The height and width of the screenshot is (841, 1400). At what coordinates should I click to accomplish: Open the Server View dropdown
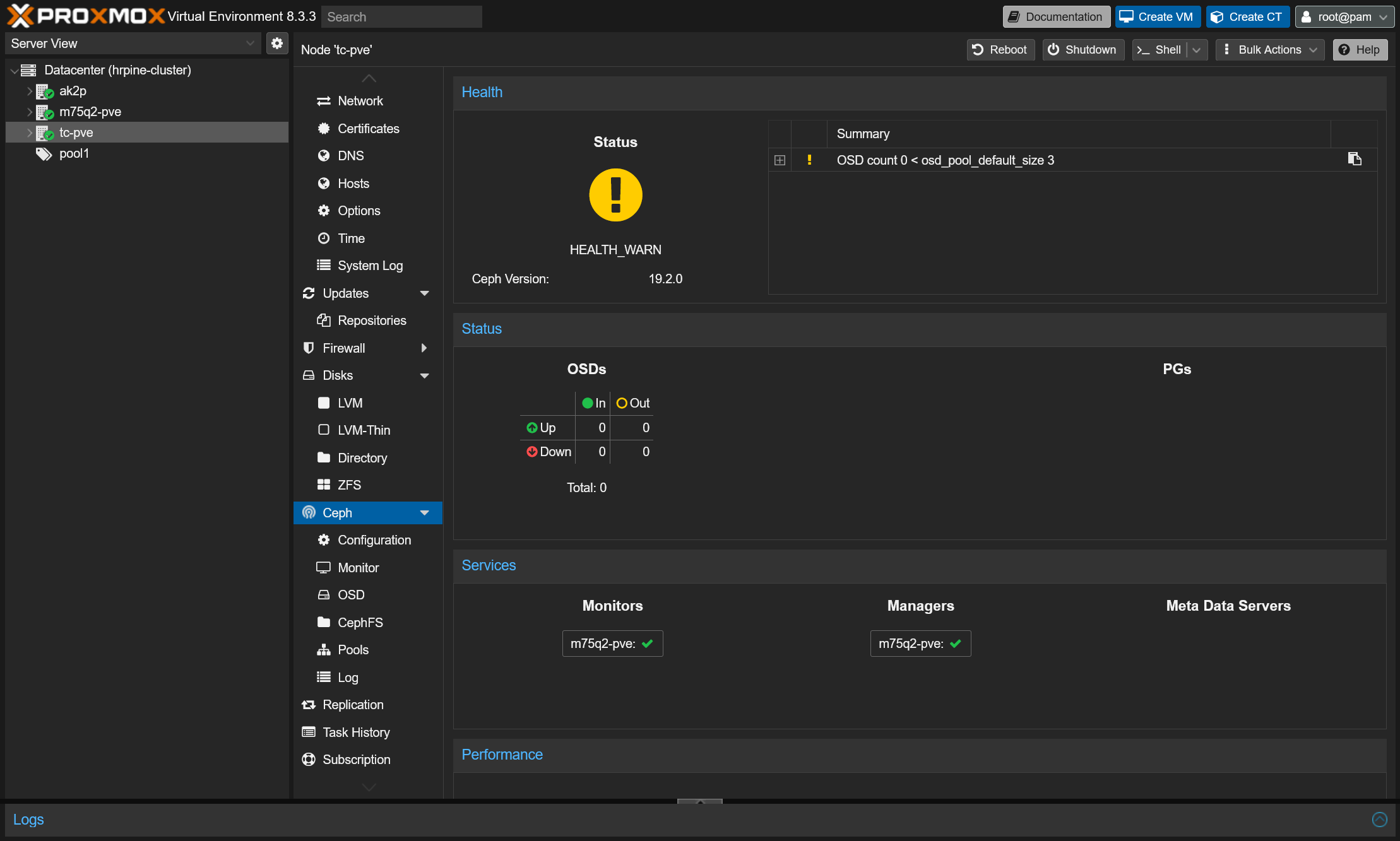251,44
